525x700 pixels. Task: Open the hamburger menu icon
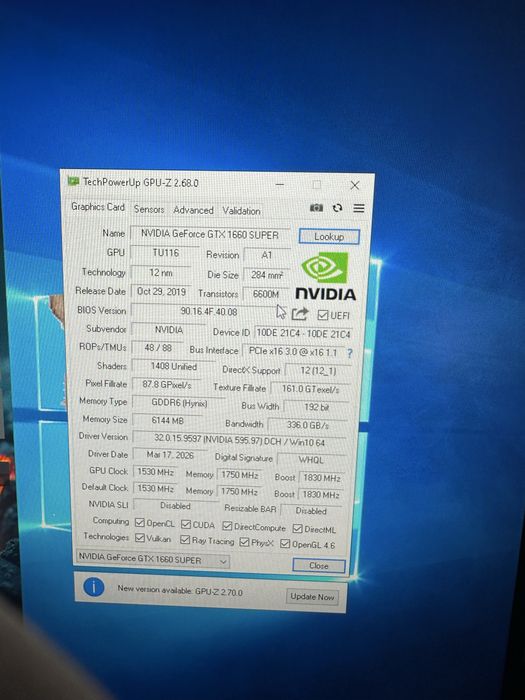[x=359, y=208]
